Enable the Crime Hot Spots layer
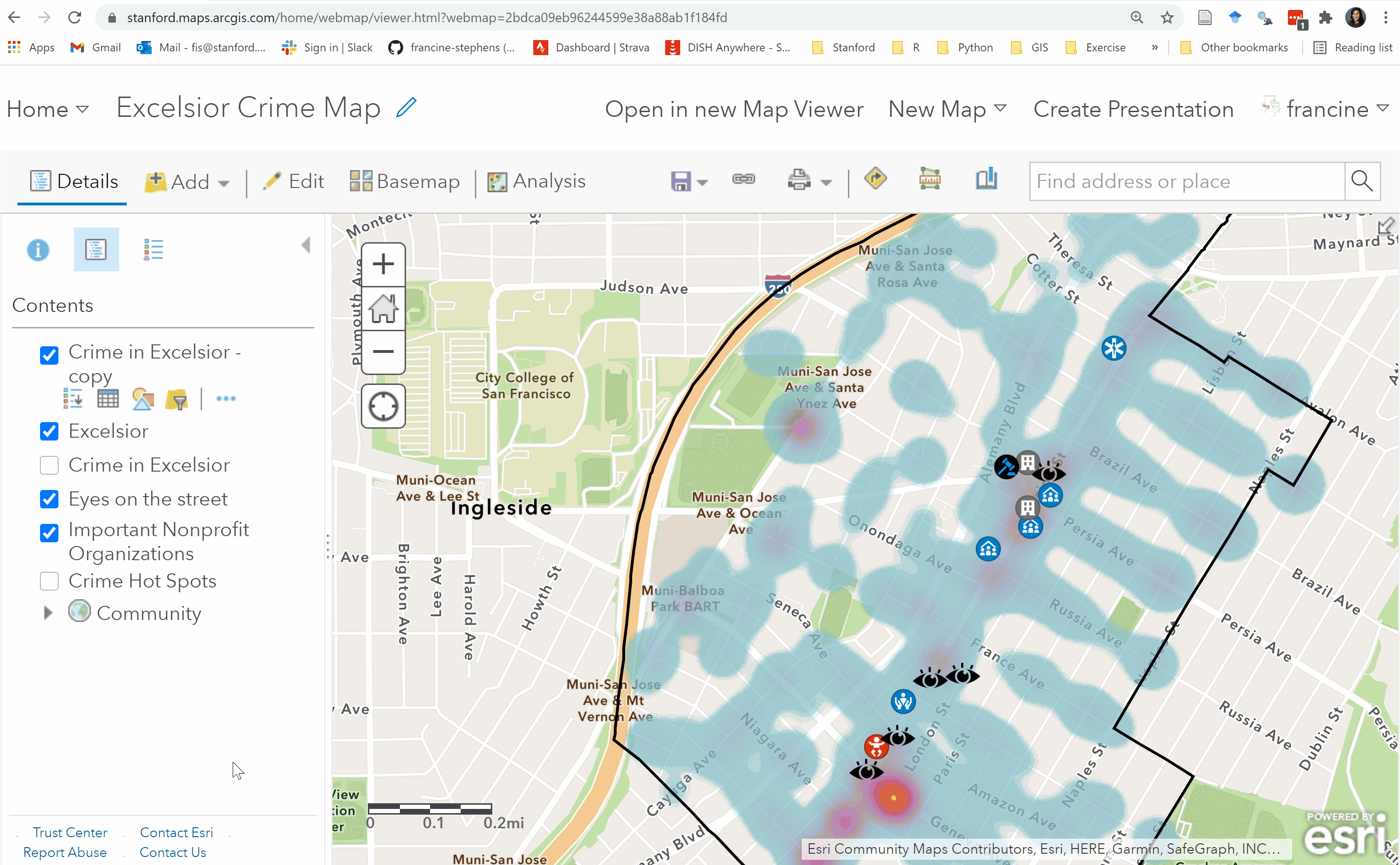Image resolution: width=1400 pixels, height=865 pixels. tap(49, 580)
